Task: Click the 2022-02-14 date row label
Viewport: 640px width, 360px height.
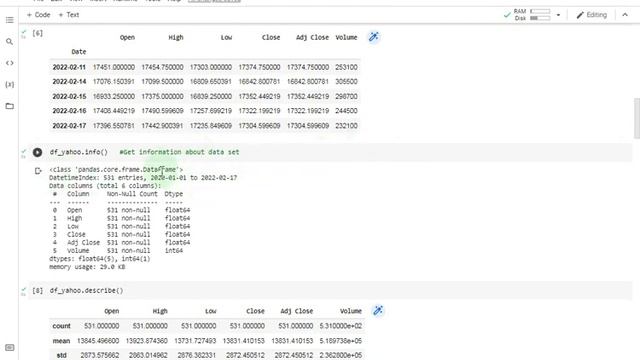Action: point(69,82)
